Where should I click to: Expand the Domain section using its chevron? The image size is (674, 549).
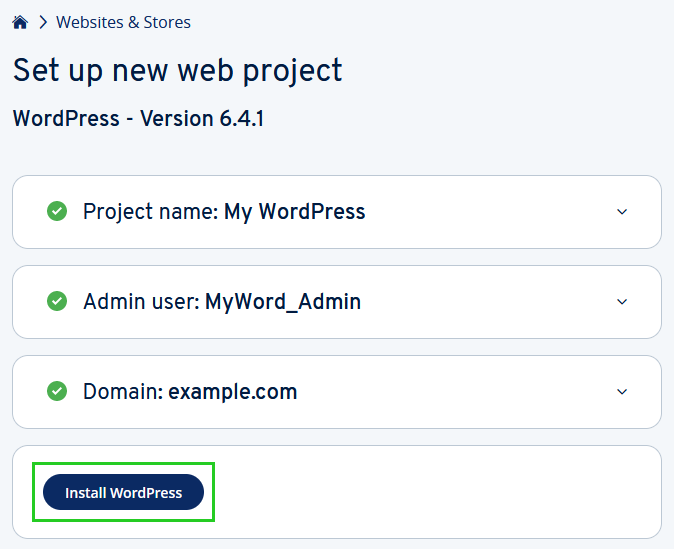622,392
